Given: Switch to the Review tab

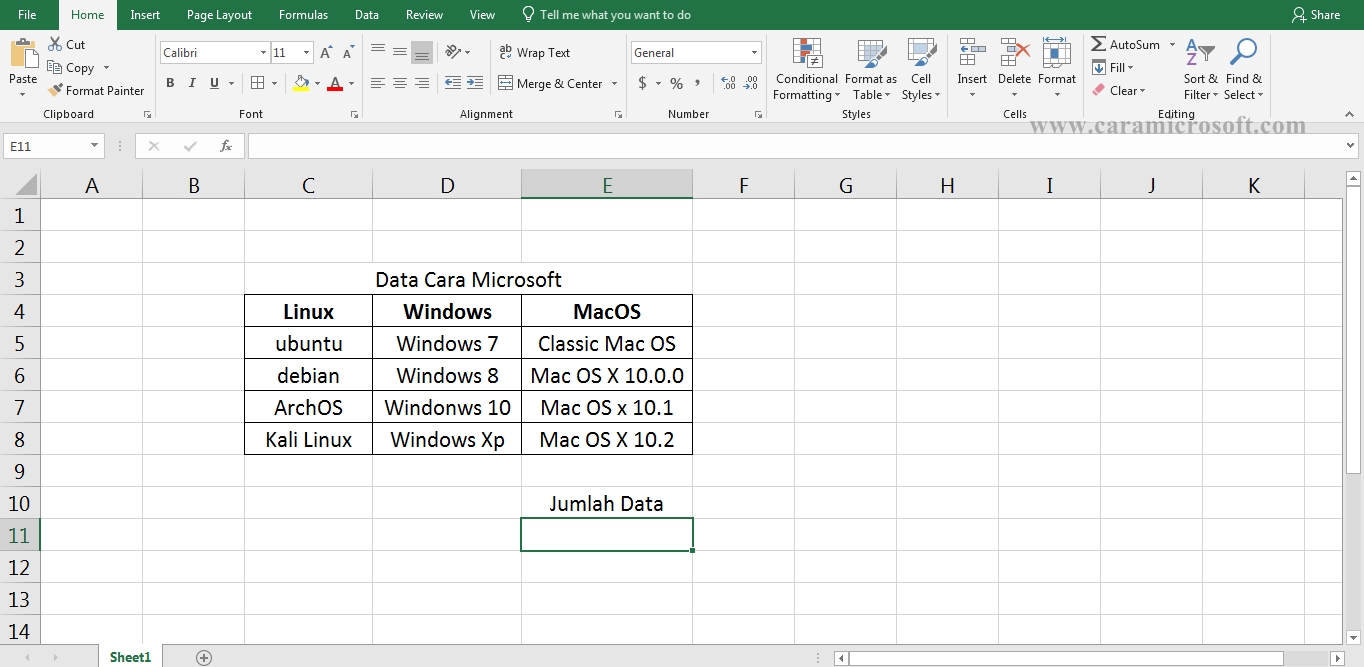Looking at the screenshot, I should [x=424, y=14].
